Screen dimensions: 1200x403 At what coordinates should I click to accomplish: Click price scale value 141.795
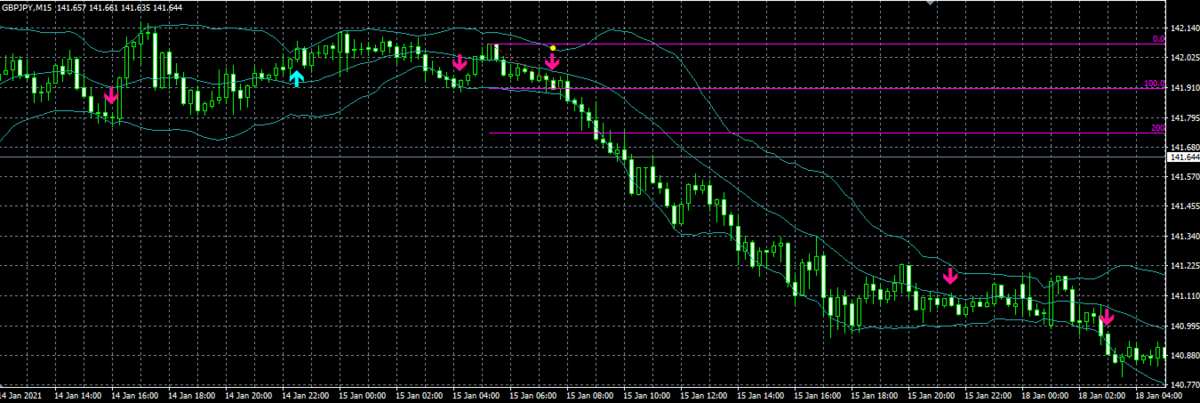click(1184, 118)
